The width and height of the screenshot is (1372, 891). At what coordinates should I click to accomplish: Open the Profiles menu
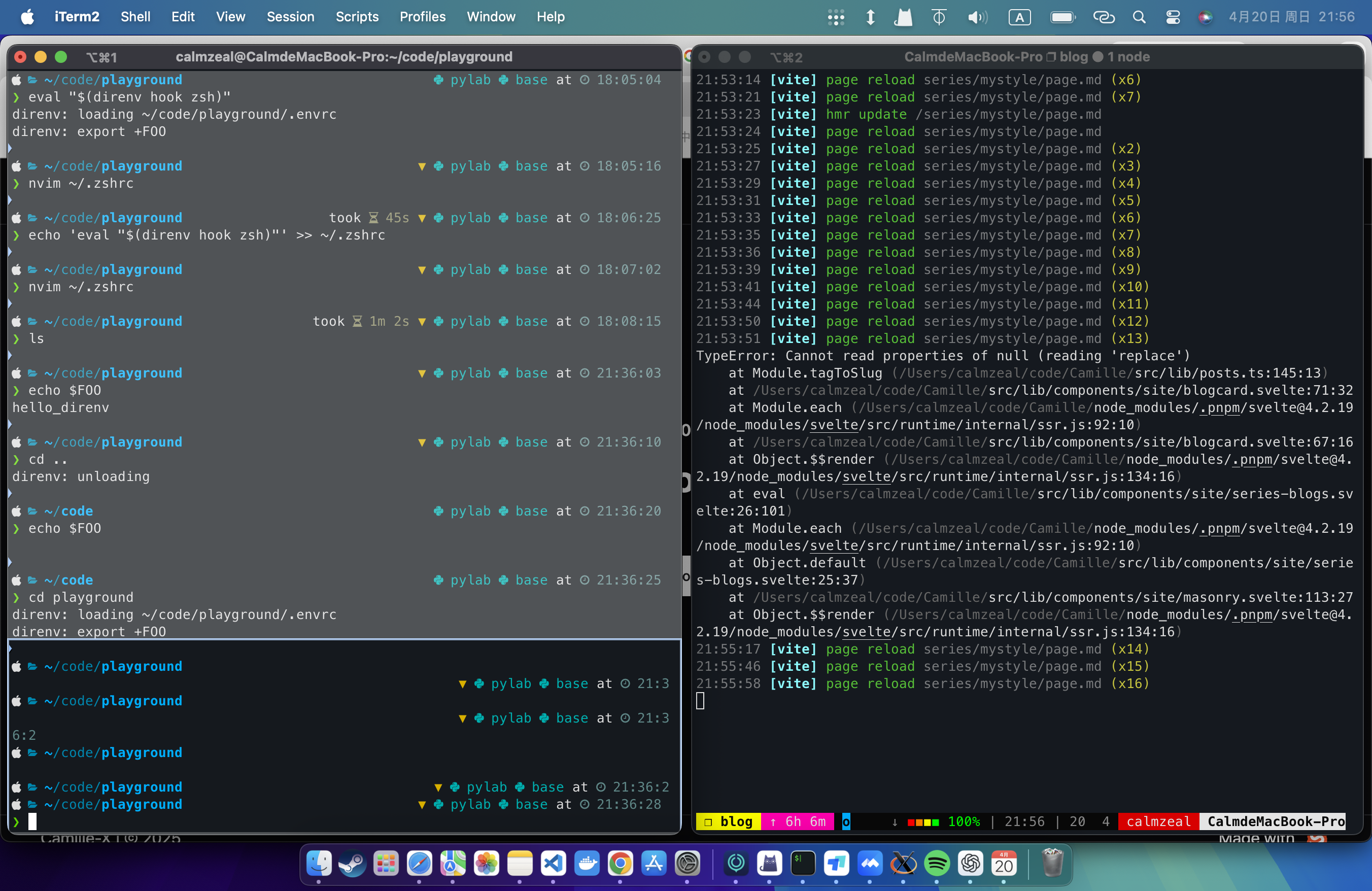point(422,17)
